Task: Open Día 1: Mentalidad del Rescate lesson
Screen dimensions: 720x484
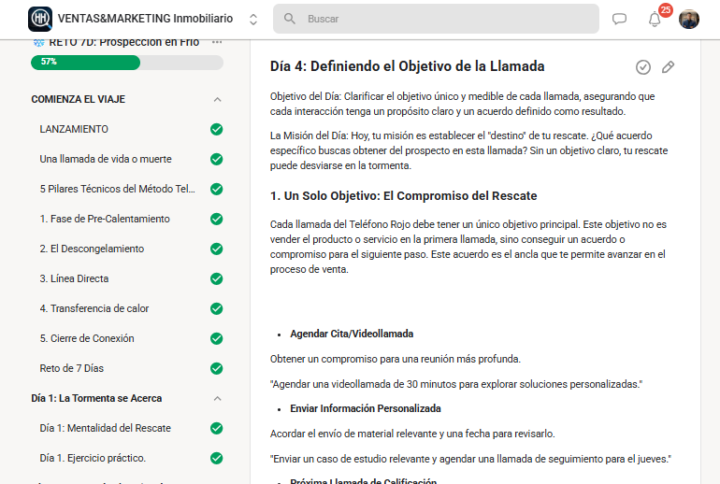Action: click(x=105, y=428)
